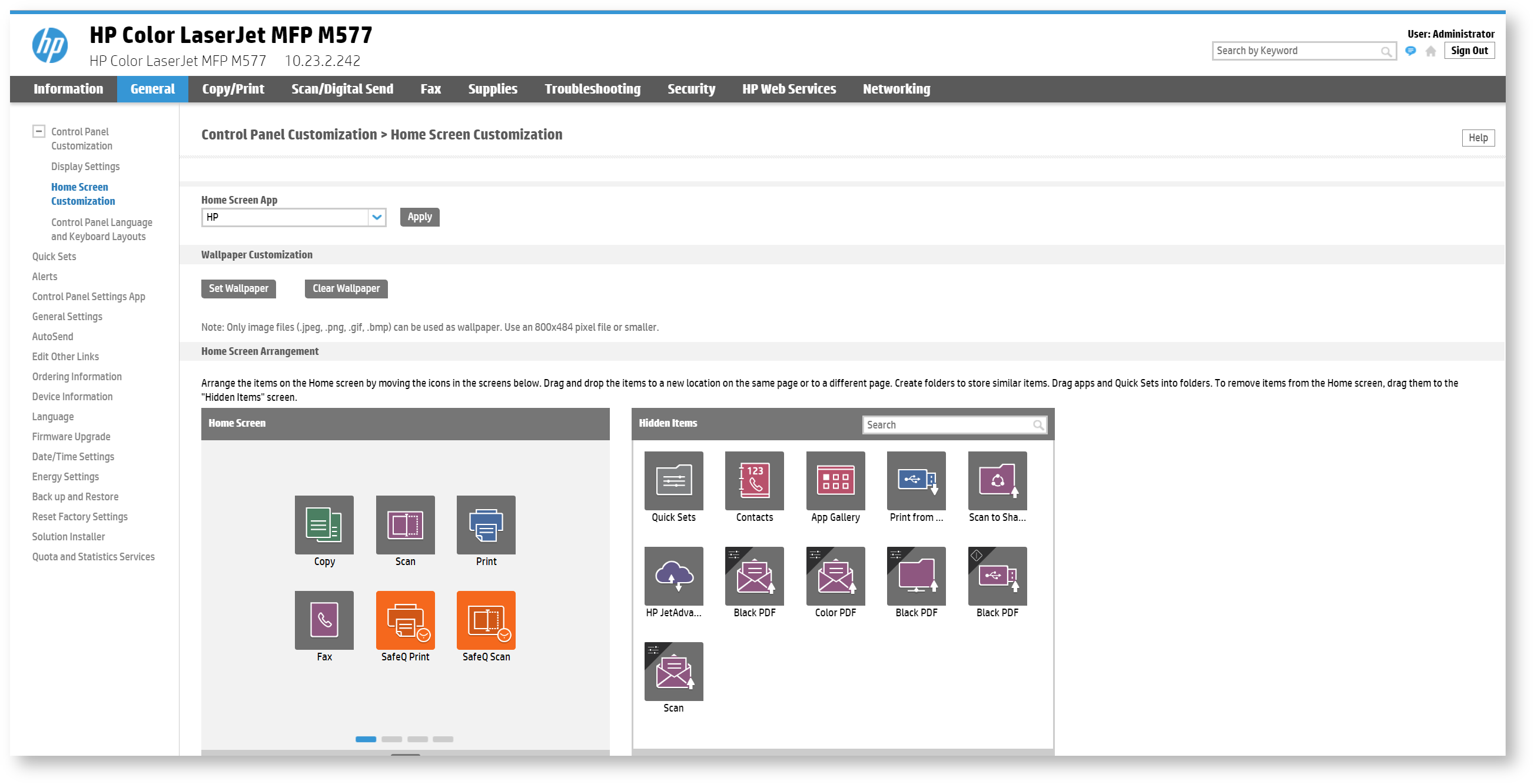This screenshot has width=1534, height=784.
Task: Open Date/Time Settings in the sidebar
Action: tap(72, 457)
